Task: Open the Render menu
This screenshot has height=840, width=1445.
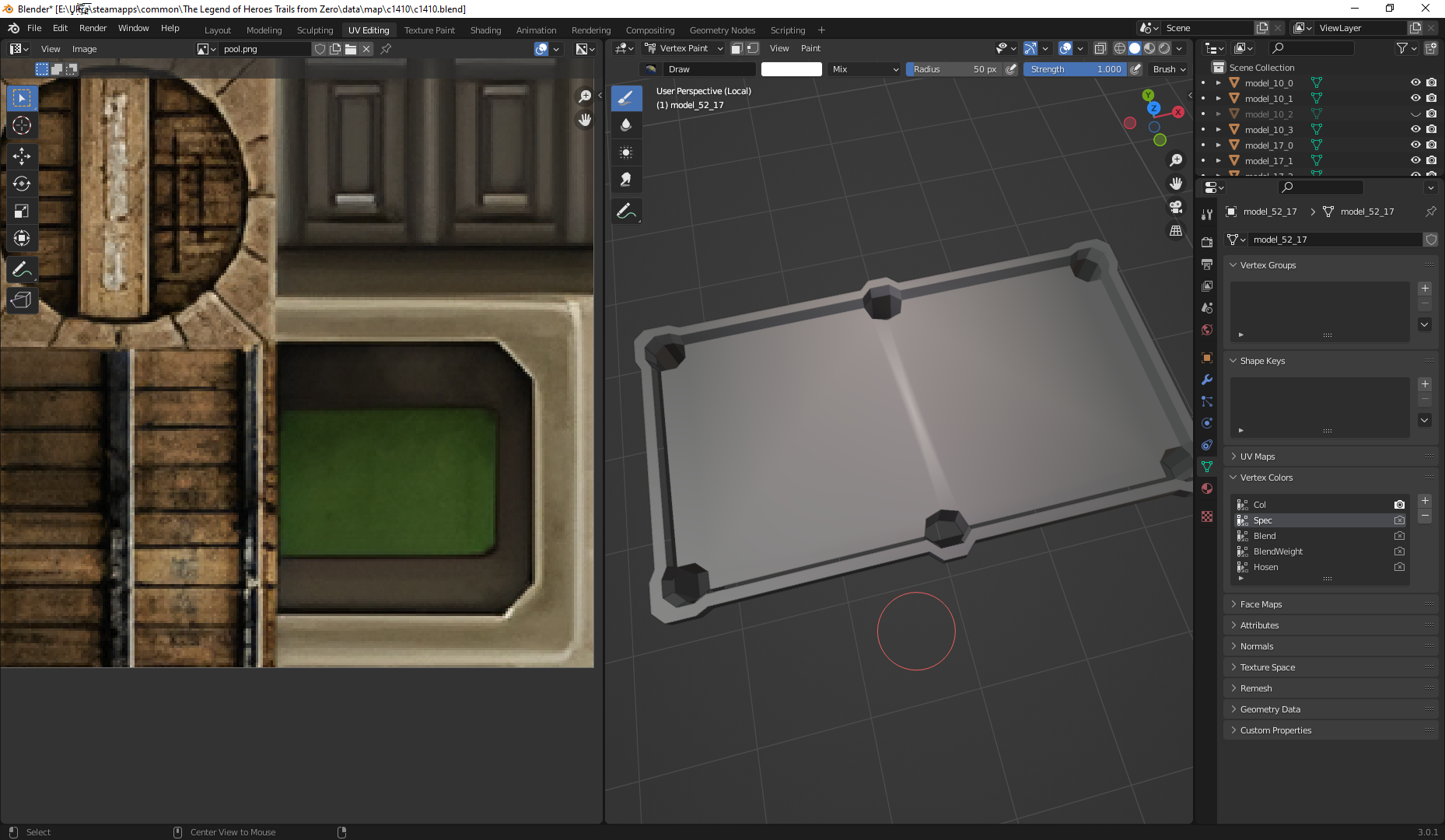Action: coord(93,28)
